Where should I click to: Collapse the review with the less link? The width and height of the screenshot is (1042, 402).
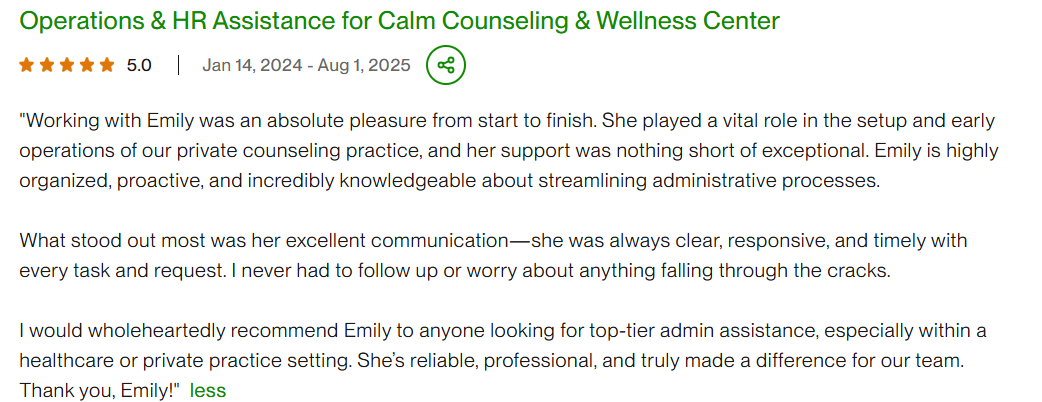[x=208, y=391]
